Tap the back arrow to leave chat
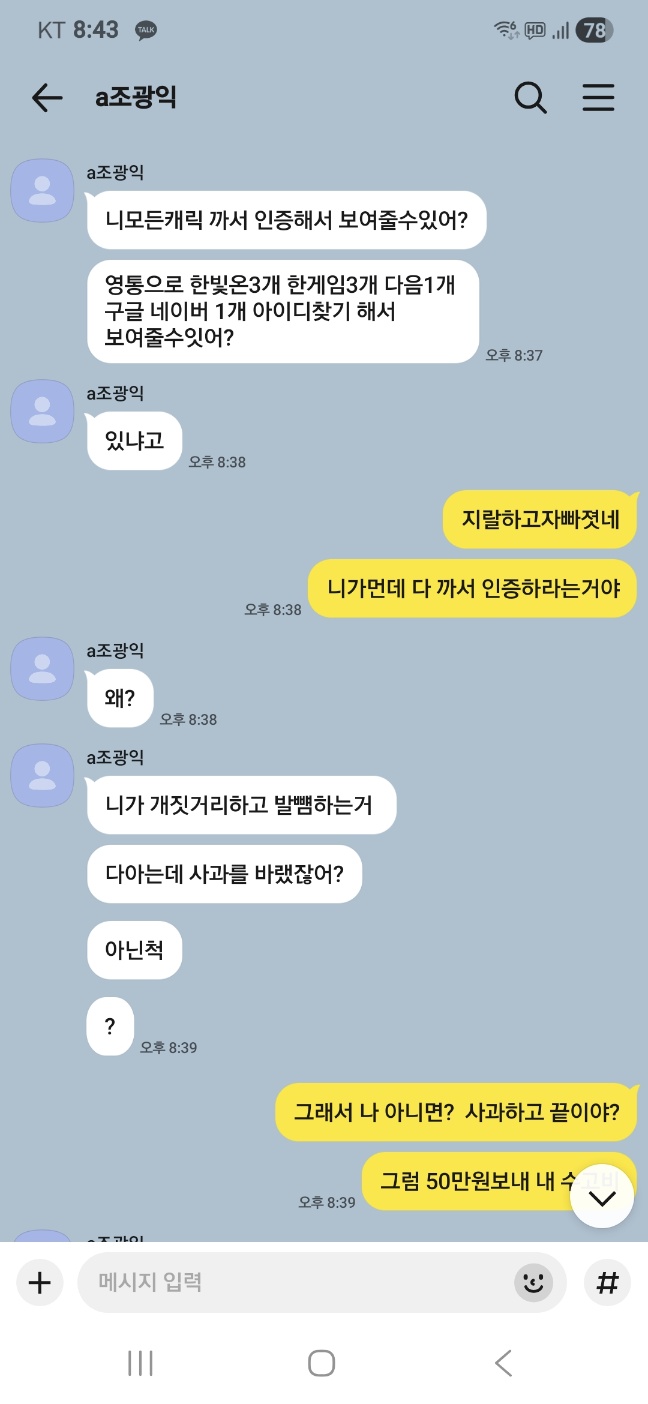Viewport: 648px width, 1404px height. 47,97
